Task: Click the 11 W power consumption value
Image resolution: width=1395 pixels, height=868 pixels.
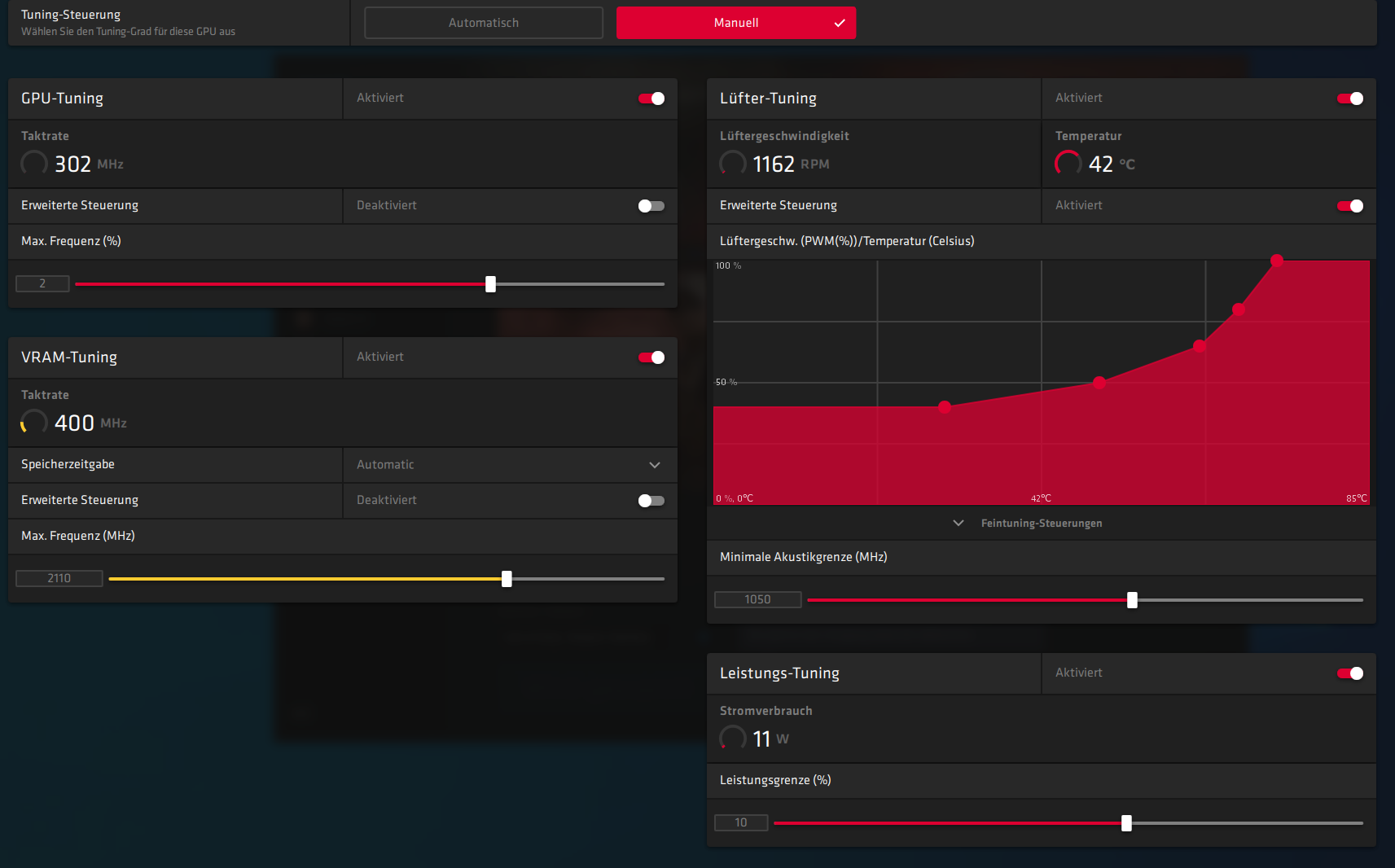Action: point(770,739)
